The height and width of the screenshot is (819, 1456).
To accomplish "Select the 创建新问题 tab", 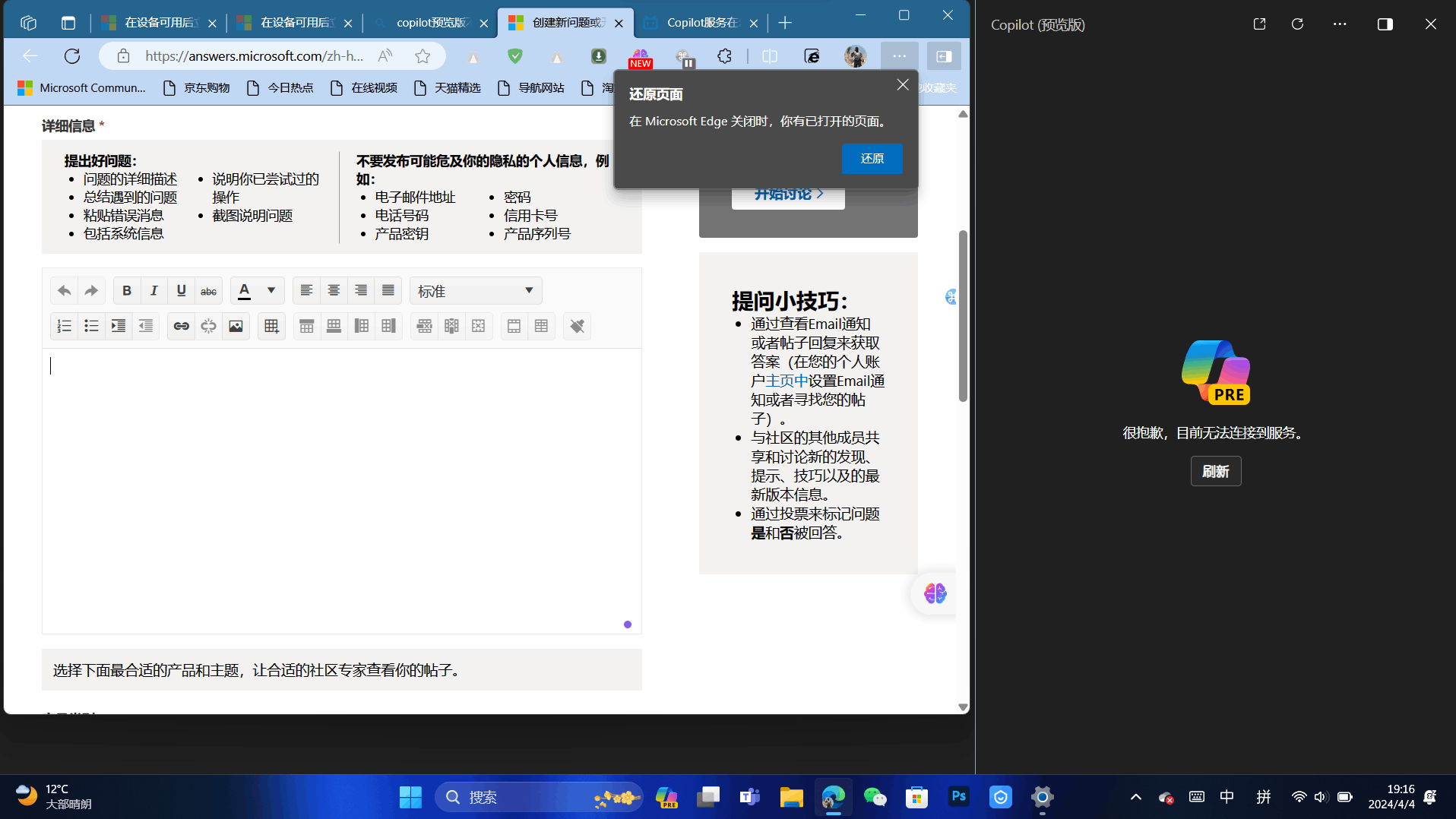I will point(566,23).
